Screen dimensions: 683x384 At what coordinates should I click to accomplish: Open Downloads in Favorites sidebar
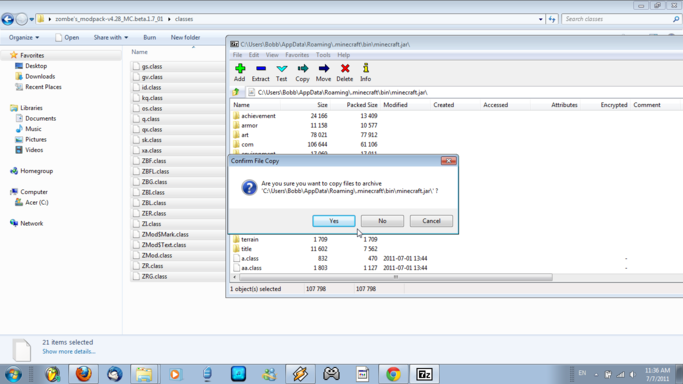40,77
